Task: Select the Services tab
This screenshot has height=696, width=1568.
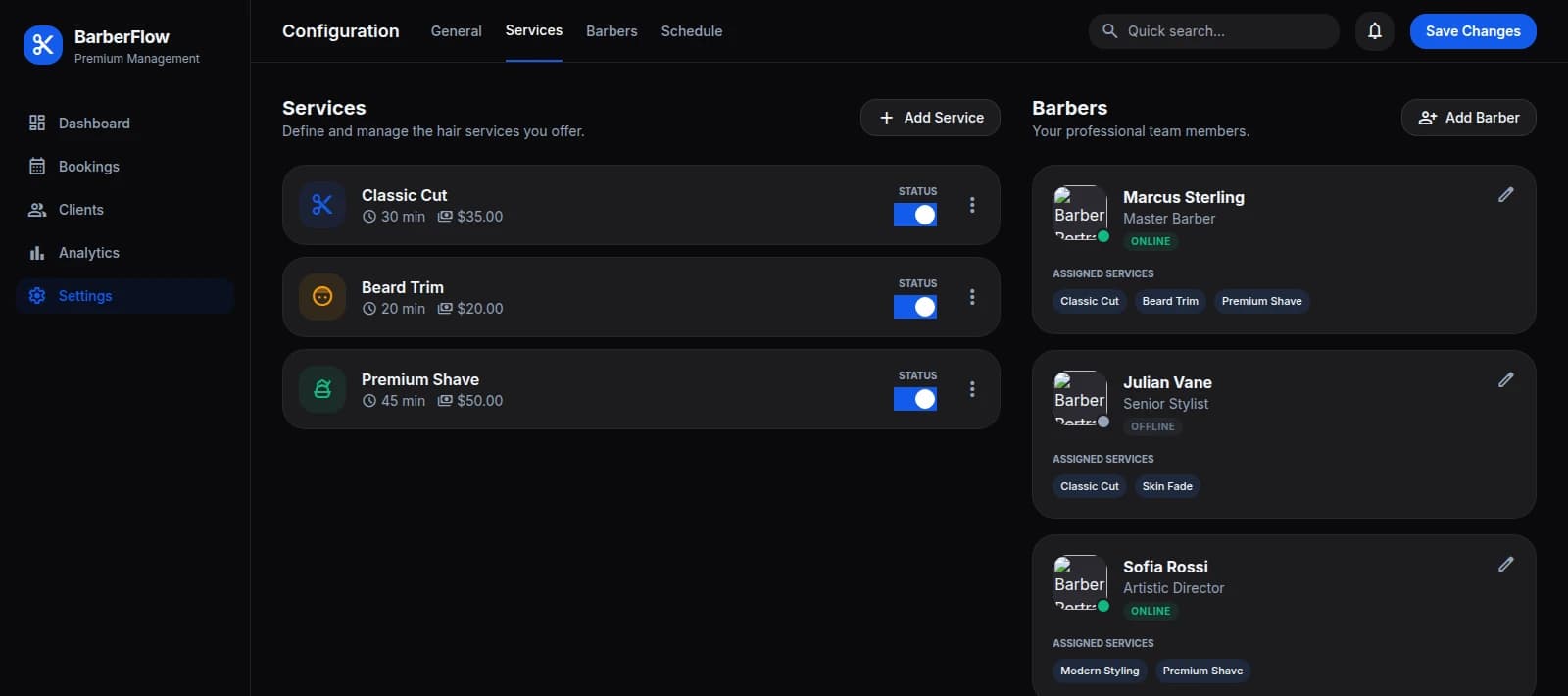Action: point(534,30)
